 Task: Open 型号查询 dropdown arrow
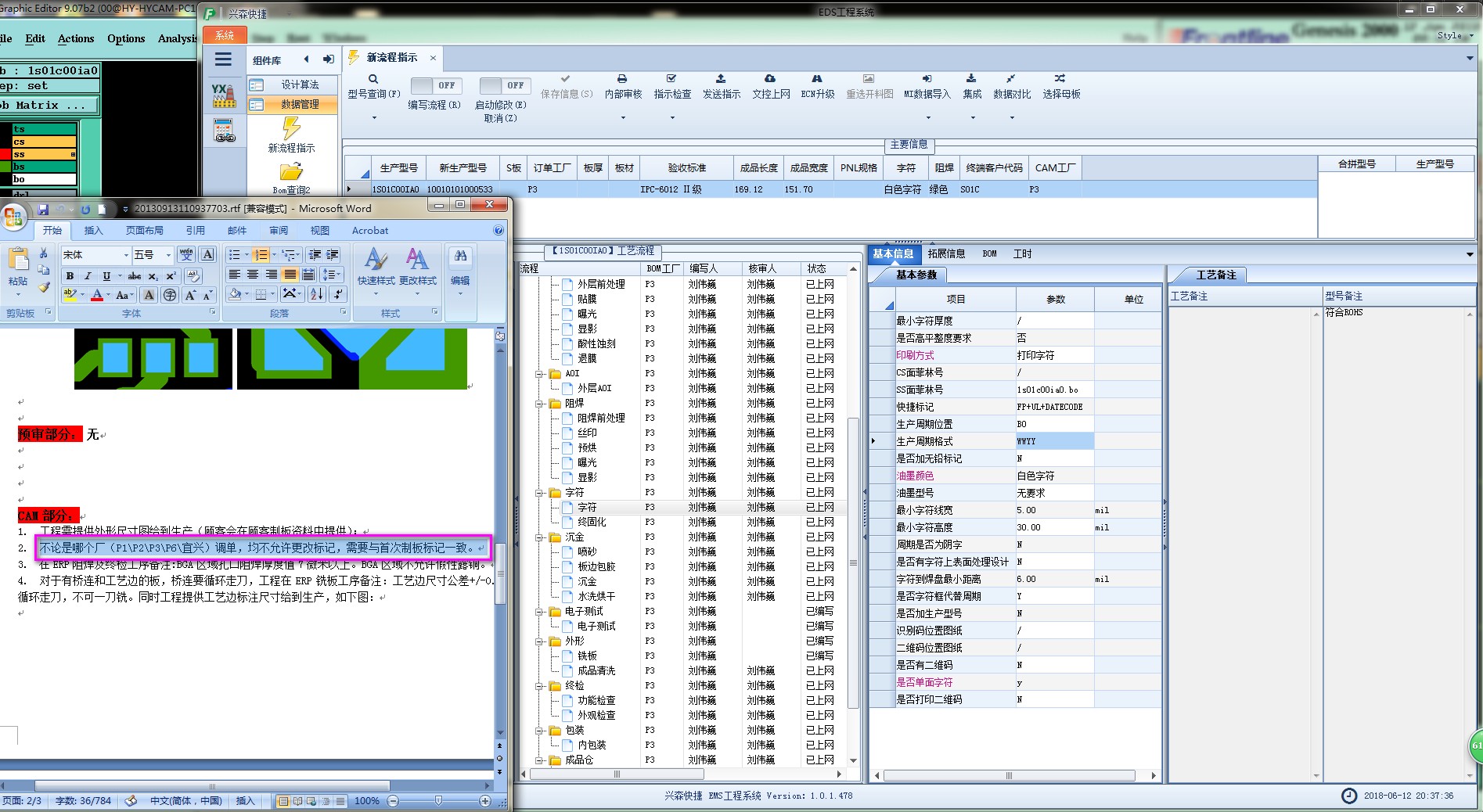[374, 117]
